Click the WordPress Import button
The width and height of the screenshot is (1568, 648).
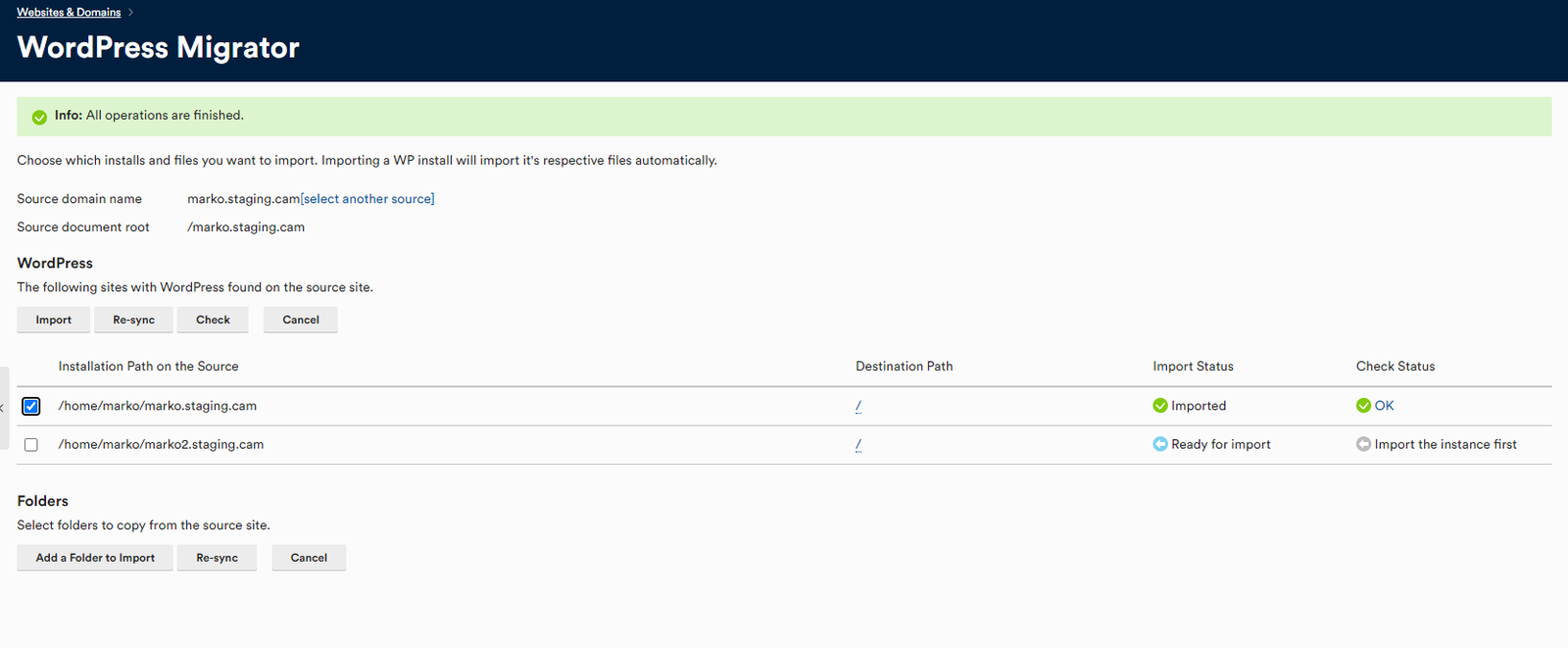click(x=54, y=320)
